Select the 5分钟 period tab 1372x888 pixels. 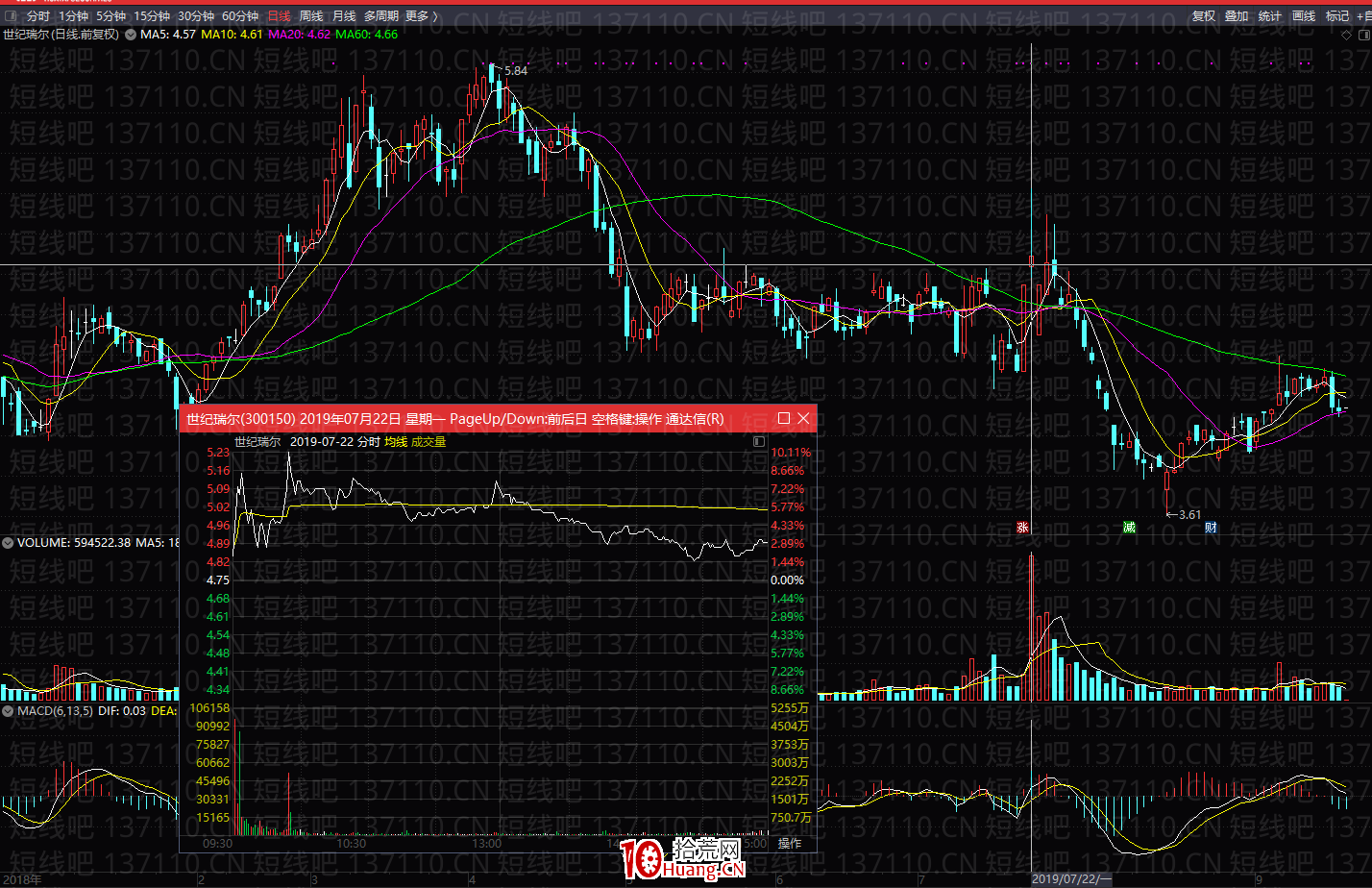point(110,16)
